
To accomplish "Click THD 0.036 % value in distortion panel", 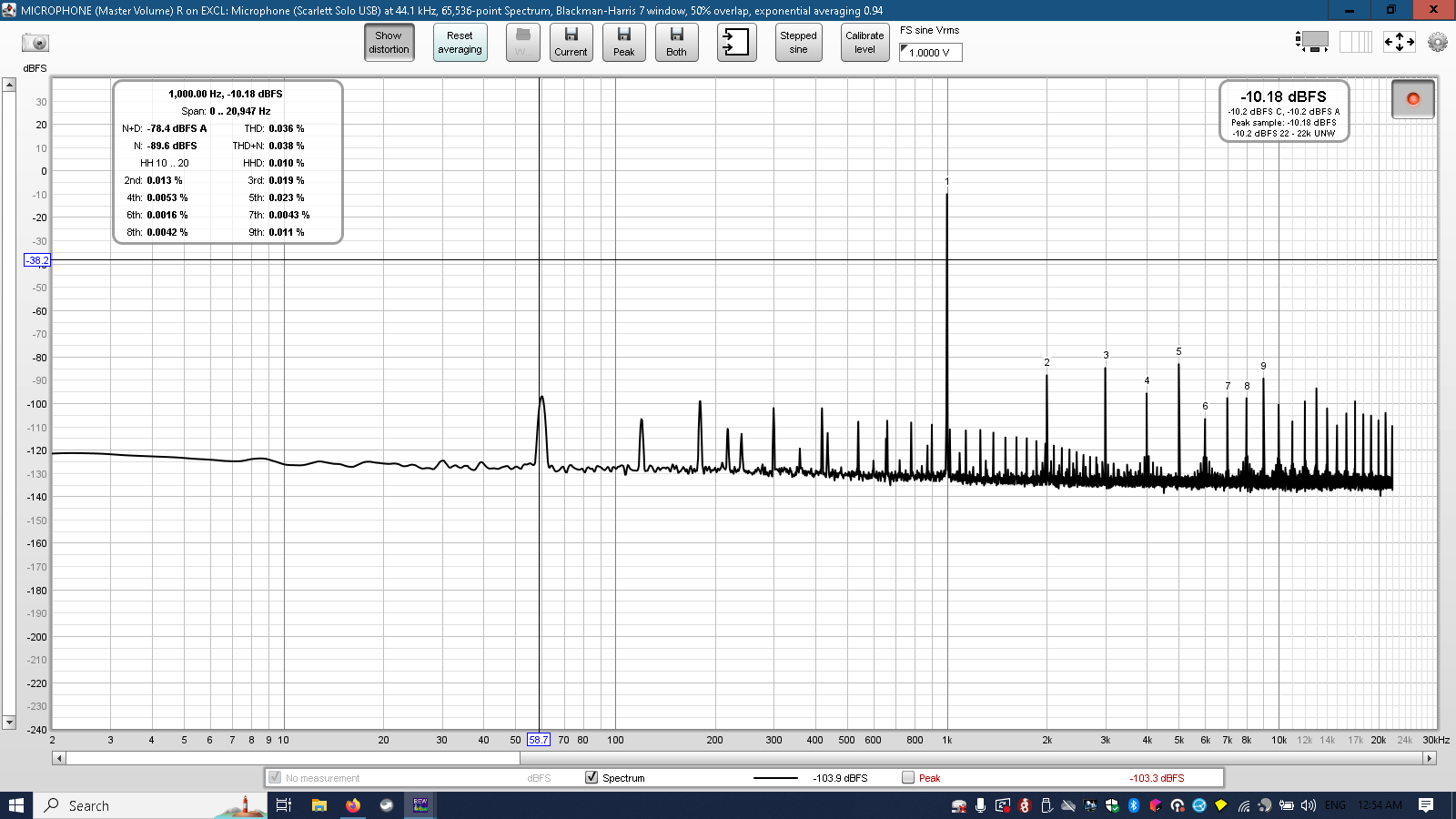I will point(287,128).
